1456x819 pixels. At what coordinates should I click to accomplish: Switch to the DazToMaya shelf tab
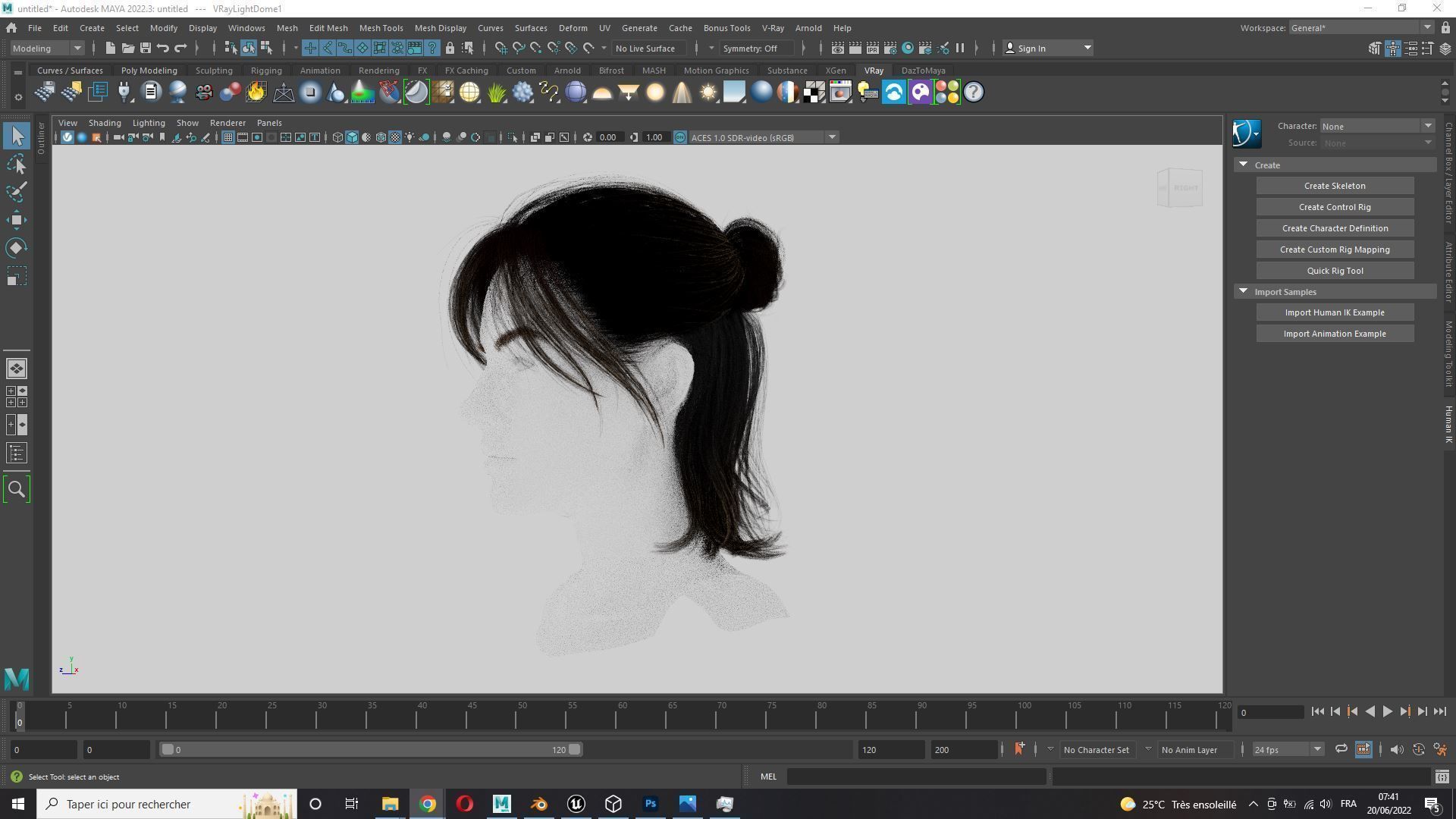[x=923, y=71]
